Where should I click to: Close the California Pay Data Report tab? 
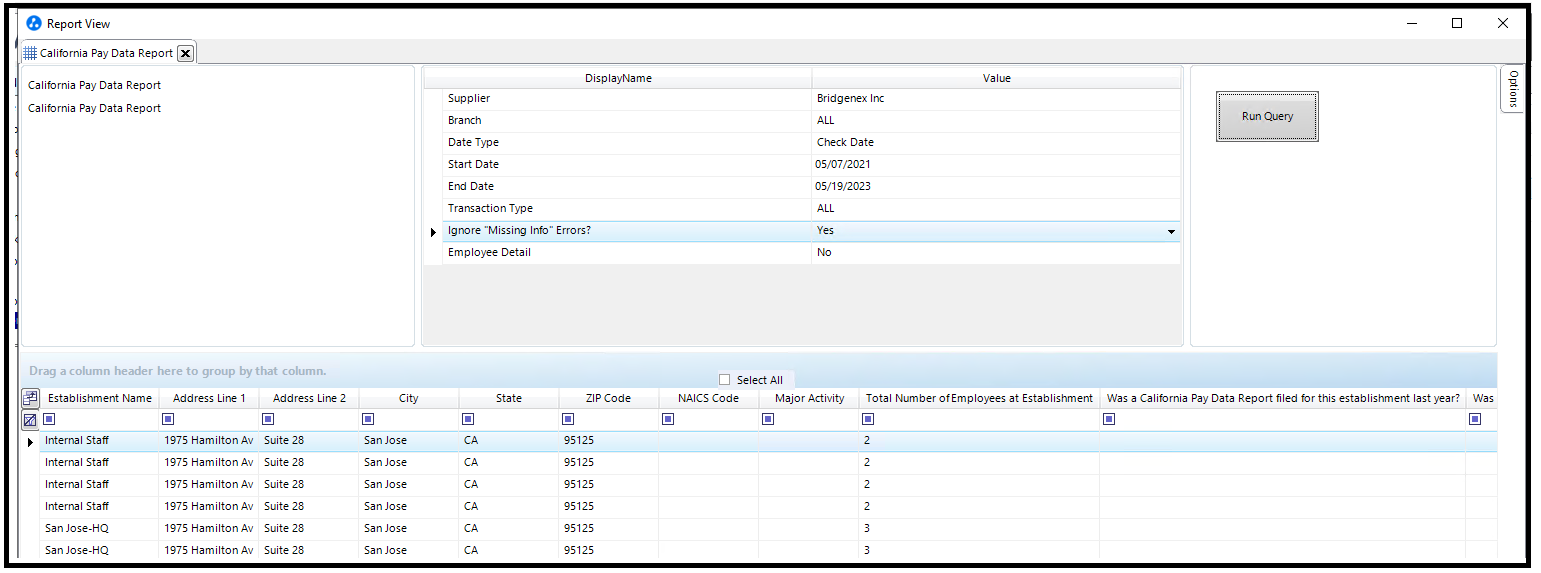click(x=186, y=53)
